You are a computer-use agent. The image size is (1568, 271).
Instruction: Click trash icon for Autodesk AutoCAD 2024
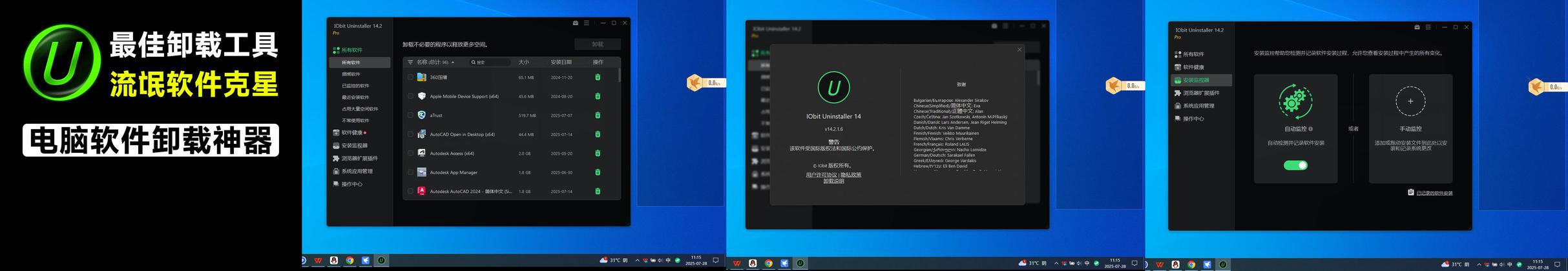pyautogui.click(x=598, y=191)
